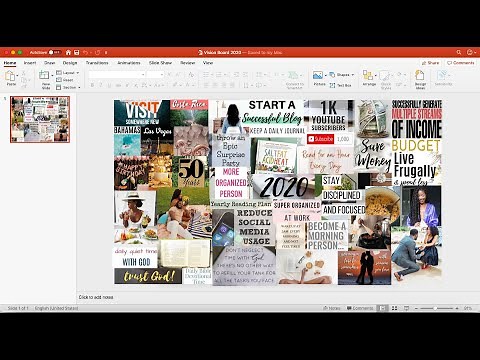Switch to the Insert tab

(x=30, y=63)
